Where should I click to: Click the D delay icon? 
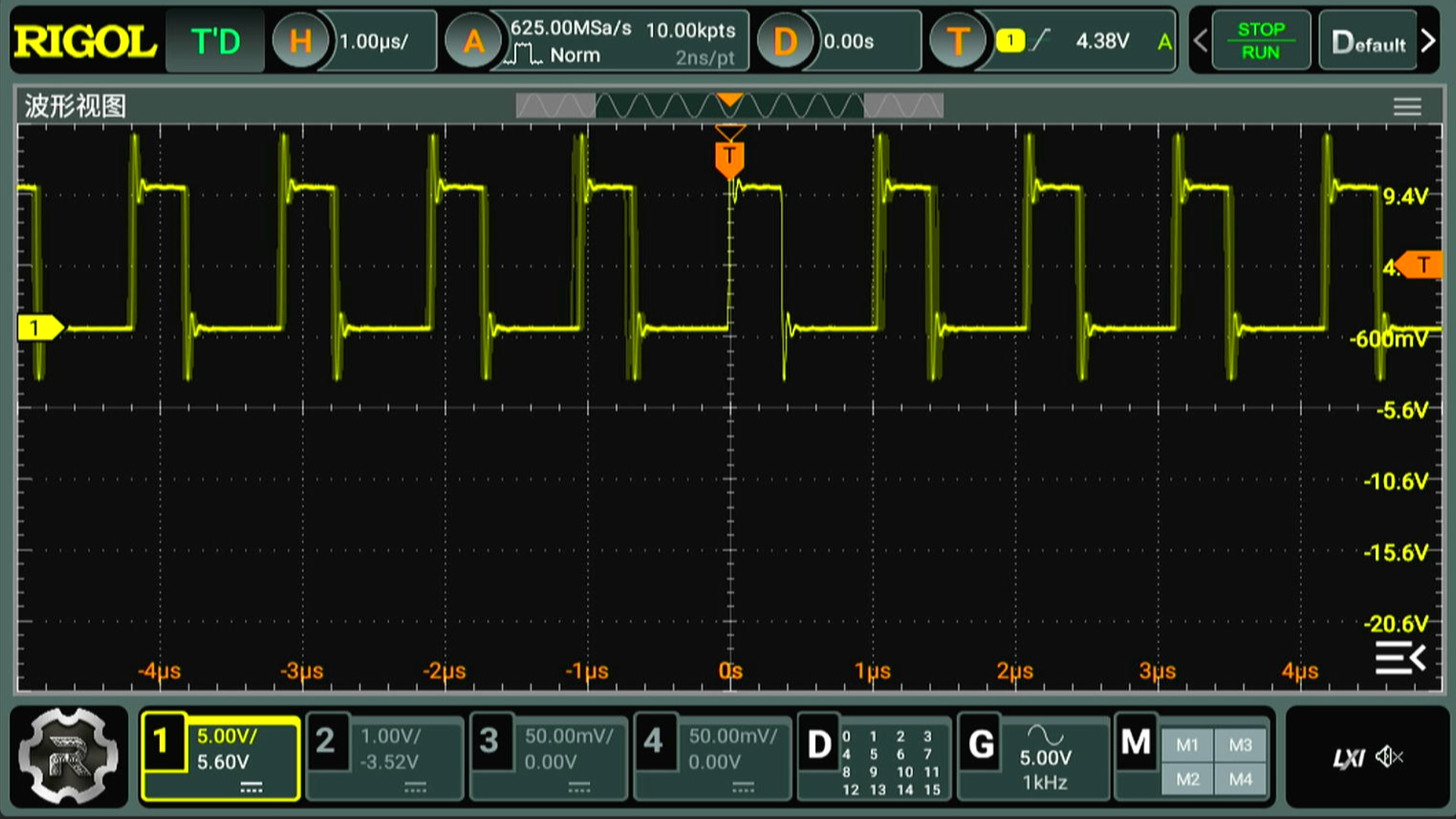click(784, 41)
